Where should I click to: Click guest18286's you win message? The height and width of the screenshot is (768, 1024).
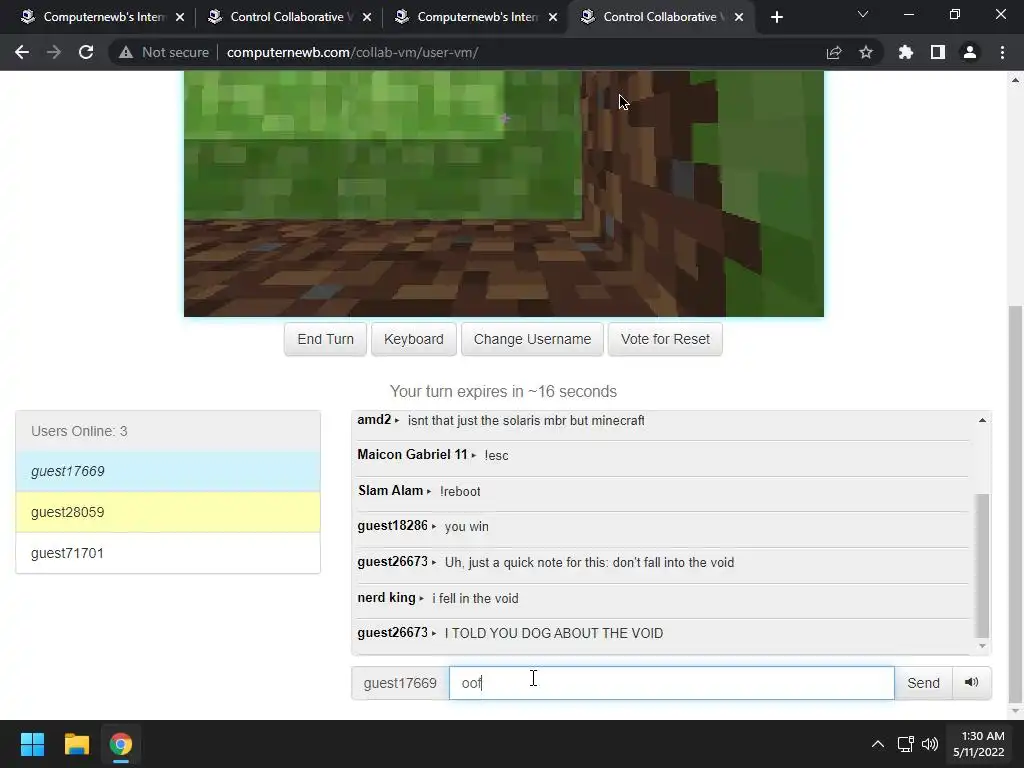point(466,526)
